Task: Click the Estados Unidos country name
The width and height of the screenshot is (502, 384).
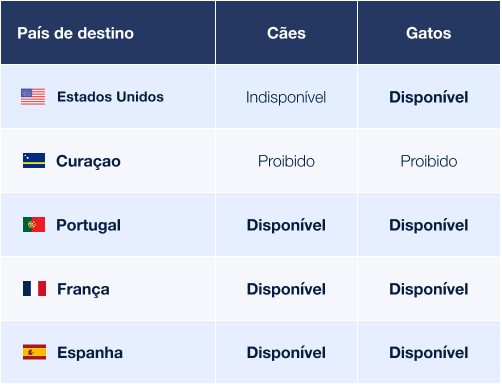Action: click(x=110, y=97)
